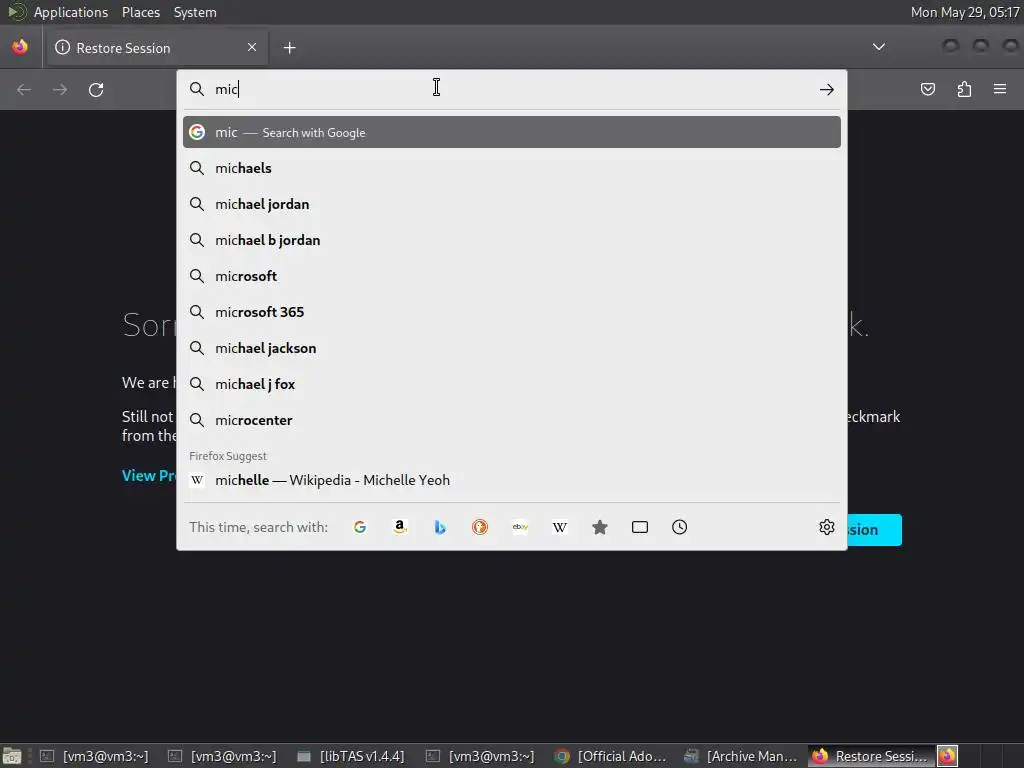
Task: Choose the 'michael jordan' suggestion
Action: pyautogui.click(x=511, y=204)
